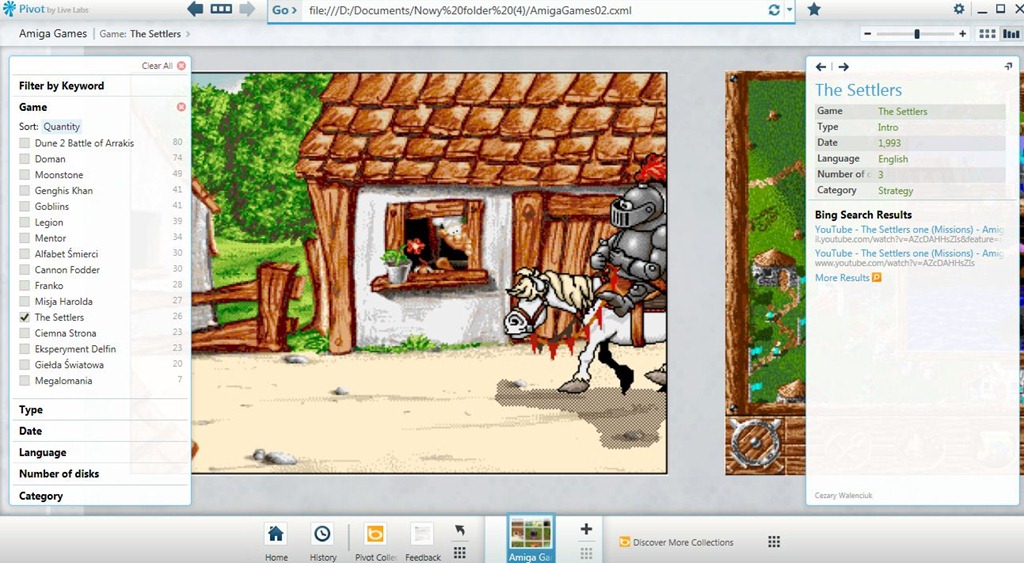Uncheck The Settlers filter checkbox
This screenshot has width=1024, height=563.
pos(24,317)
